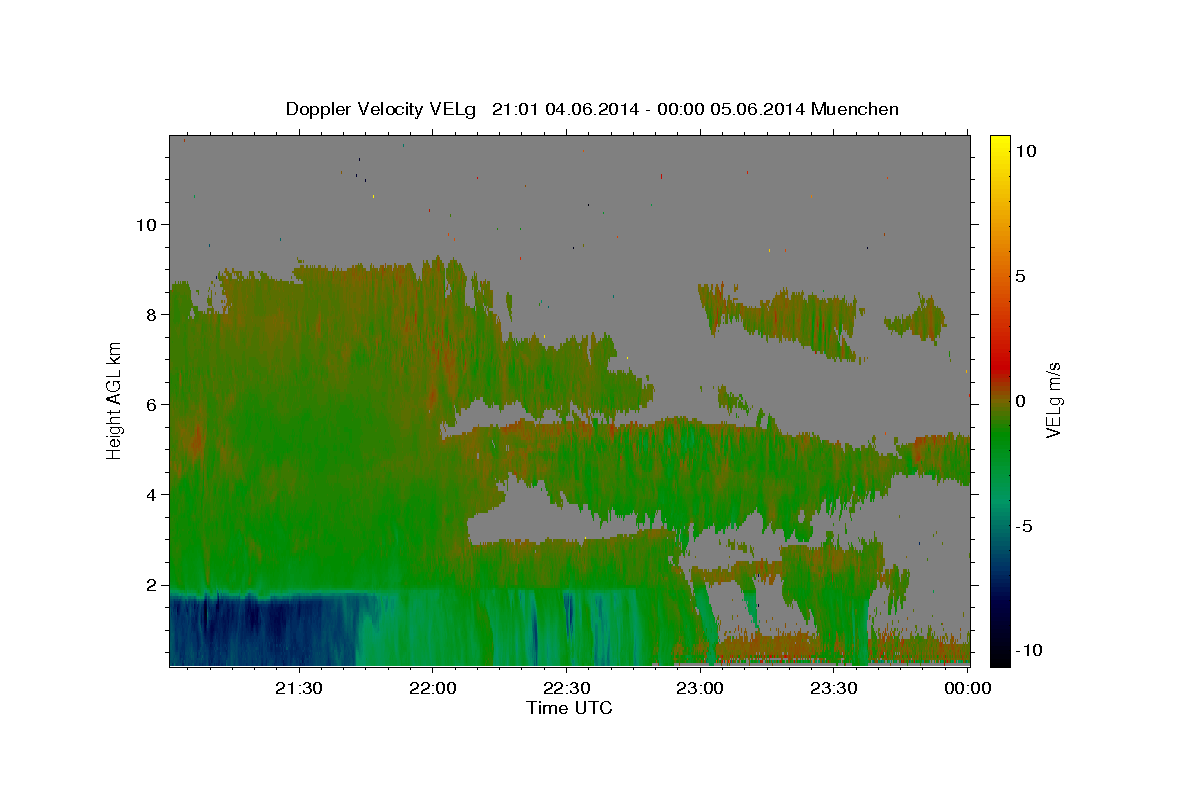Click the 22:00 time tick label
This screenshot has height=800, width=1200.
[433, 688]
